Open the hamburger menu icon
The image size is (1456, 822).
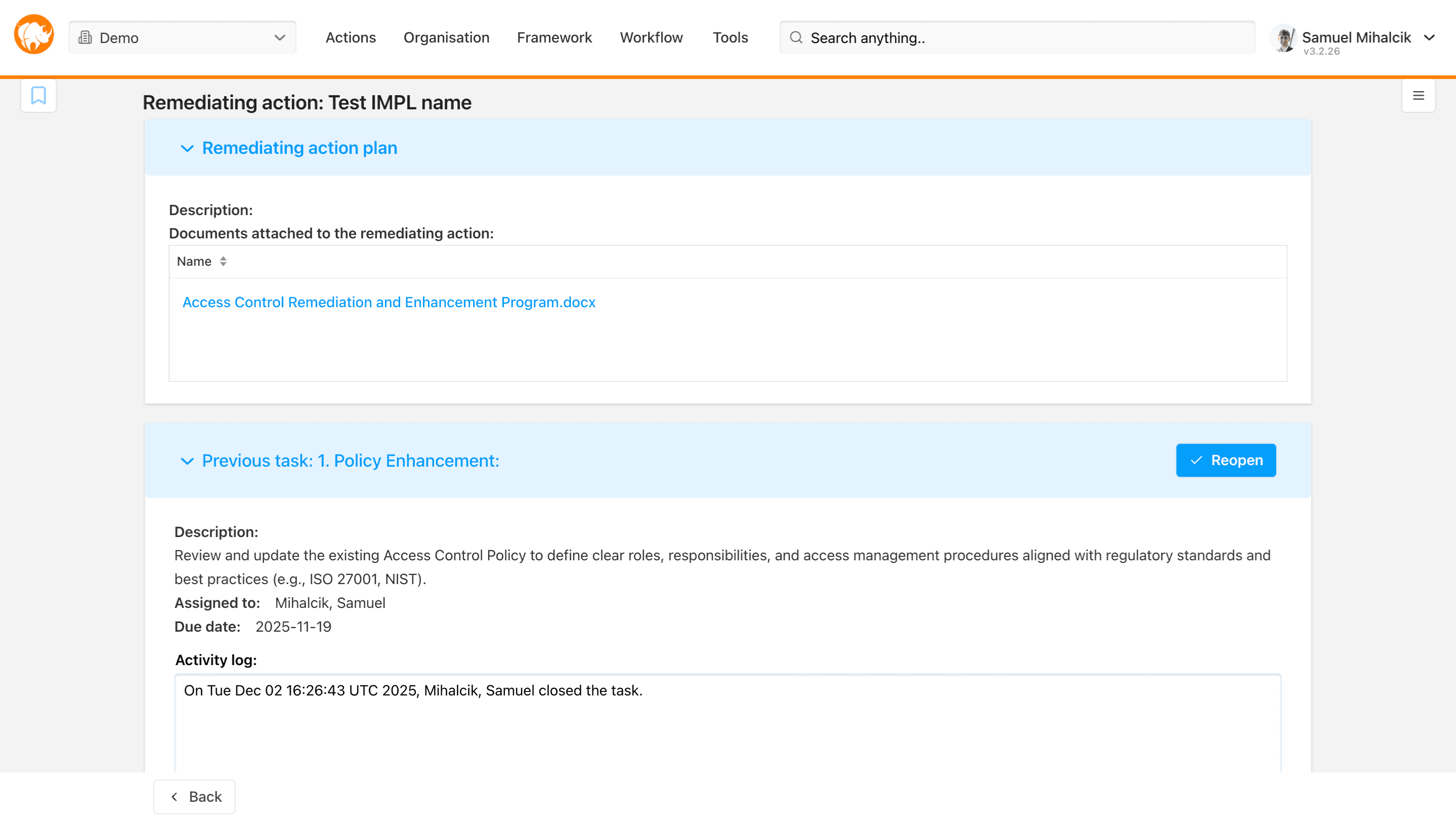pos(1418,96)
